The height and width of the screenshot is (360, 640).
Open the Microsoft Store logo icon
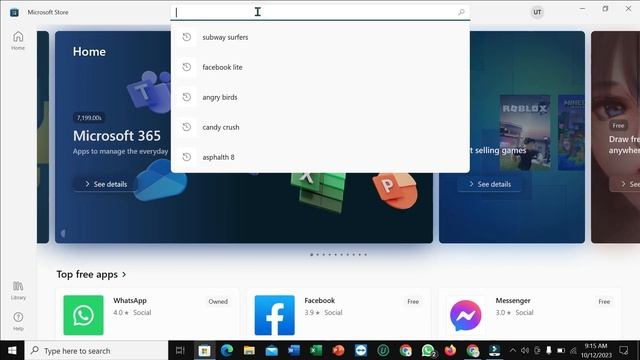14,12
